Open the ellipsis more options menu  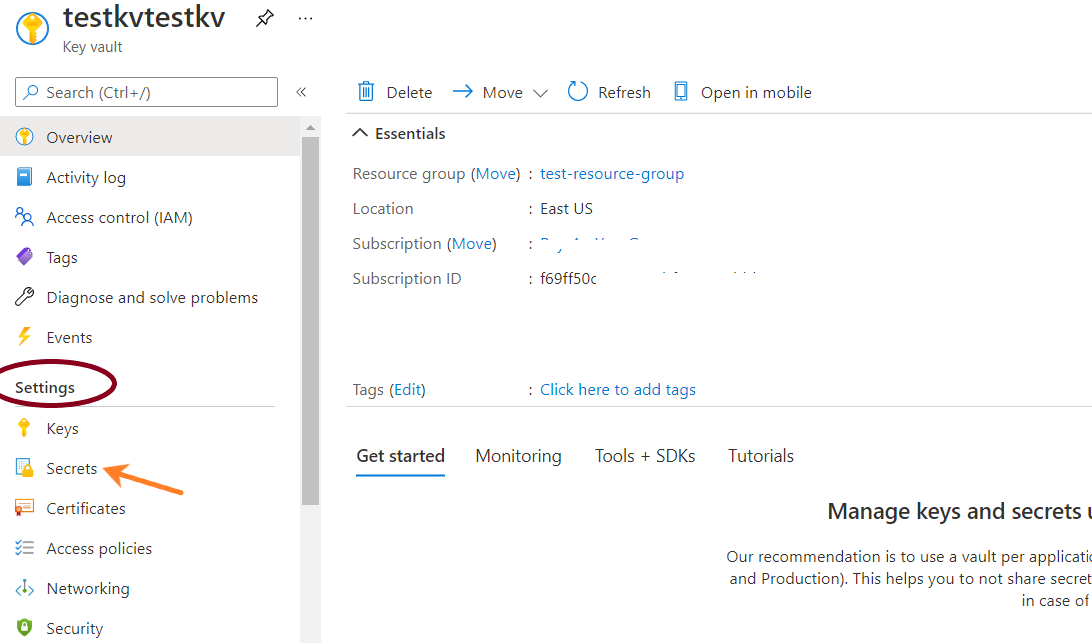coord(306,18)
